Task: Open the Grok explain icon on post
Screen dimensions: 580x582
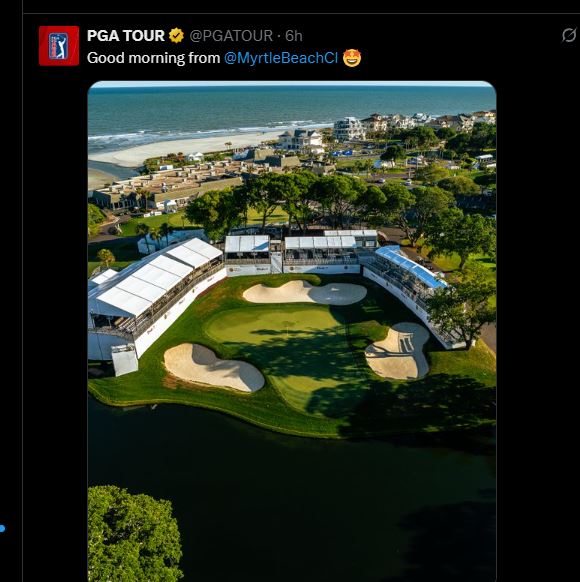Action: [568, 36]
